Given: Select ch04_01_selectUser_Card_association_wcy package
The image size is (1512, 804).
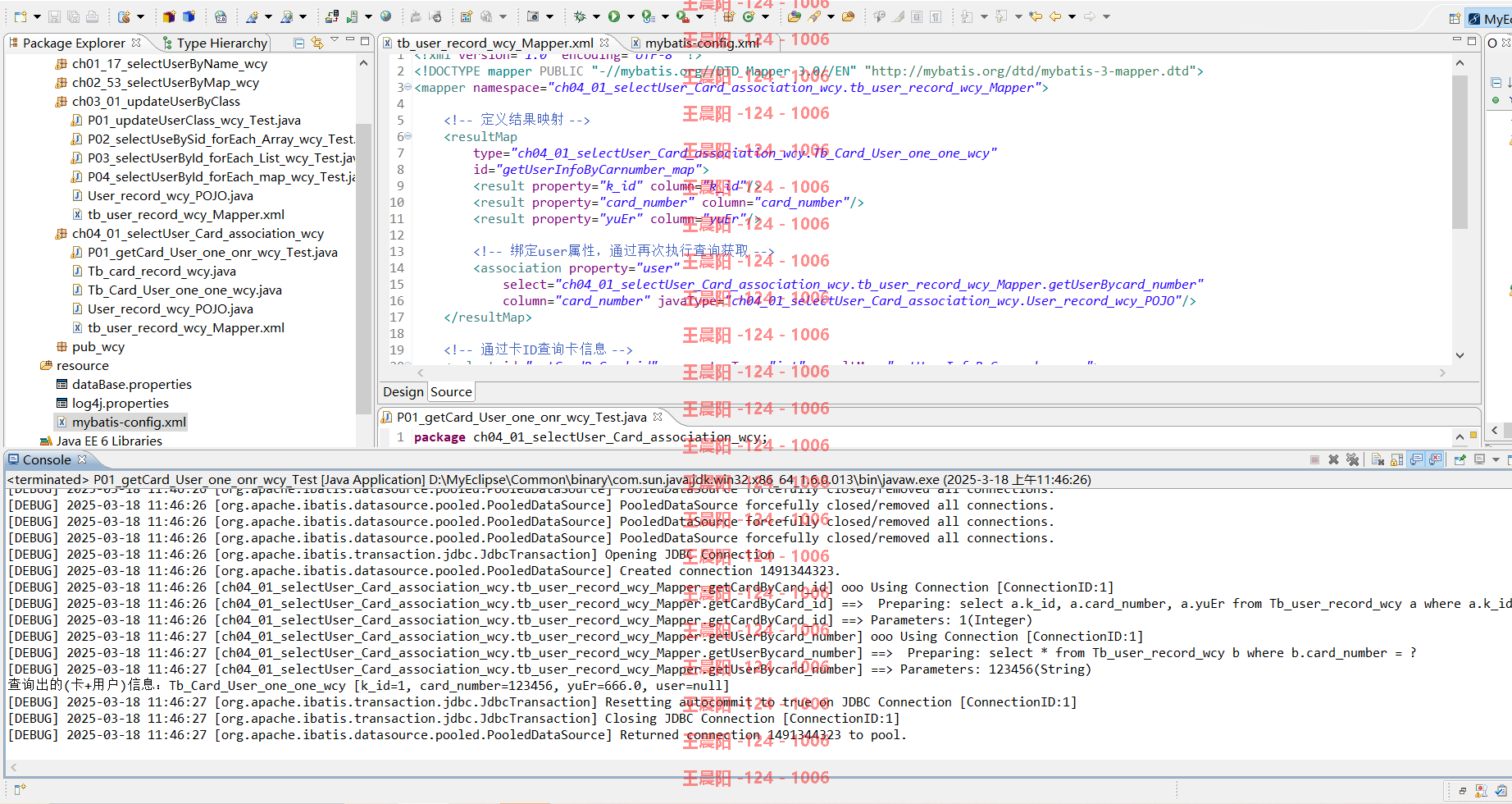Looking at the screenshot, I should click(198, 233).
